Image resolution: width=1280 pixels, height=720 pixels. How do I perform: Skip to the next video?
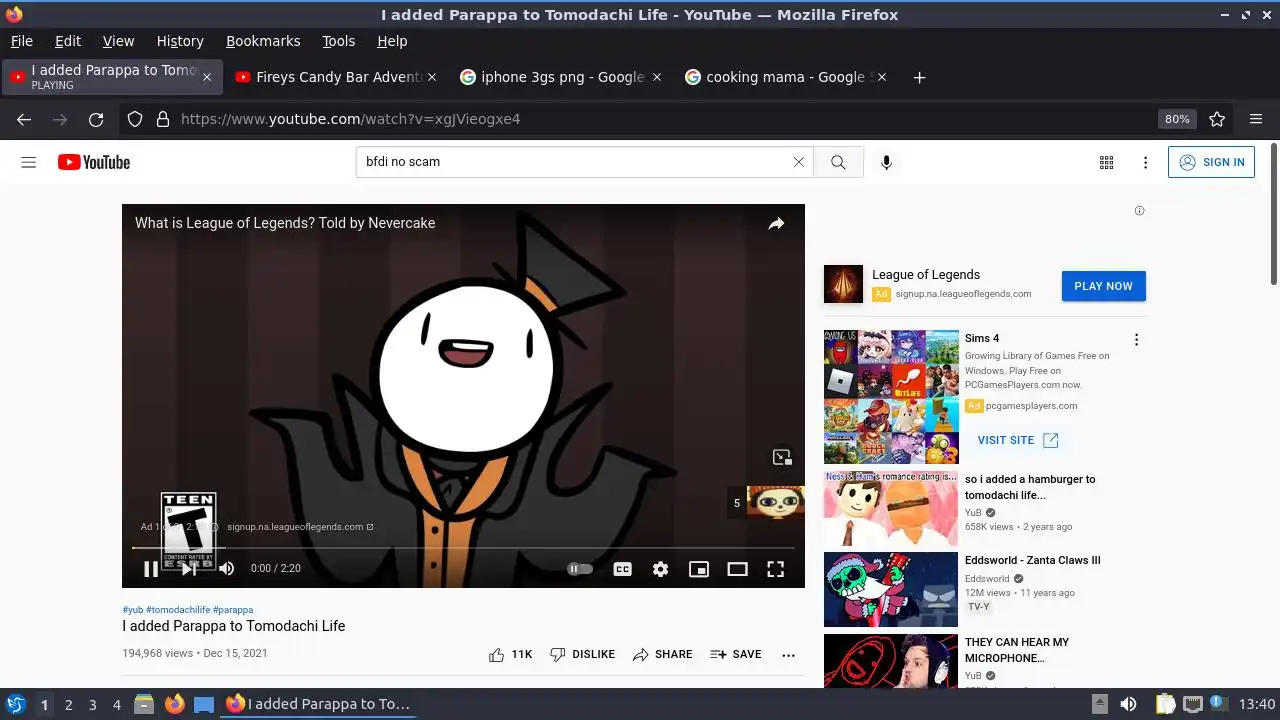point(189,569)
